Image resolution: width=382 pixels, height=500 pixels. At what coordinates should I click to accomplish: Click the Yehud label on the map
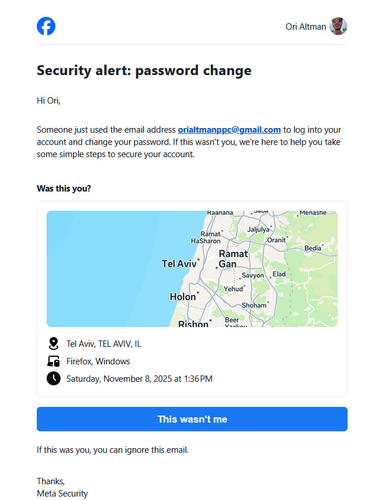[x=233, y=289]
